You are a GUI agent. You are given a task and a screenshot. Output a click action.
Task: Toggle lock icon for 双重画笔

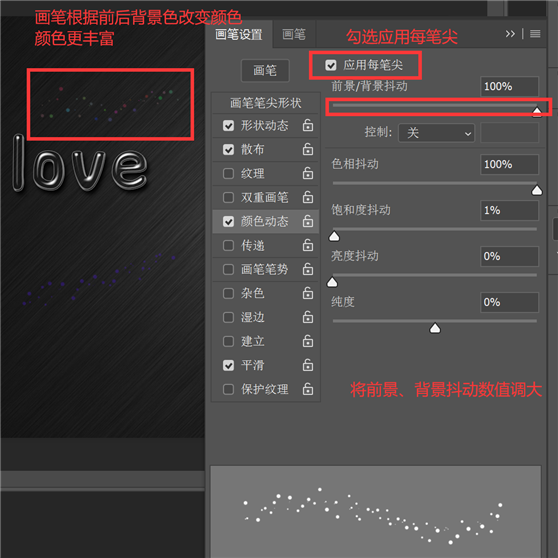pyautogui.click(x=308, y=197)
